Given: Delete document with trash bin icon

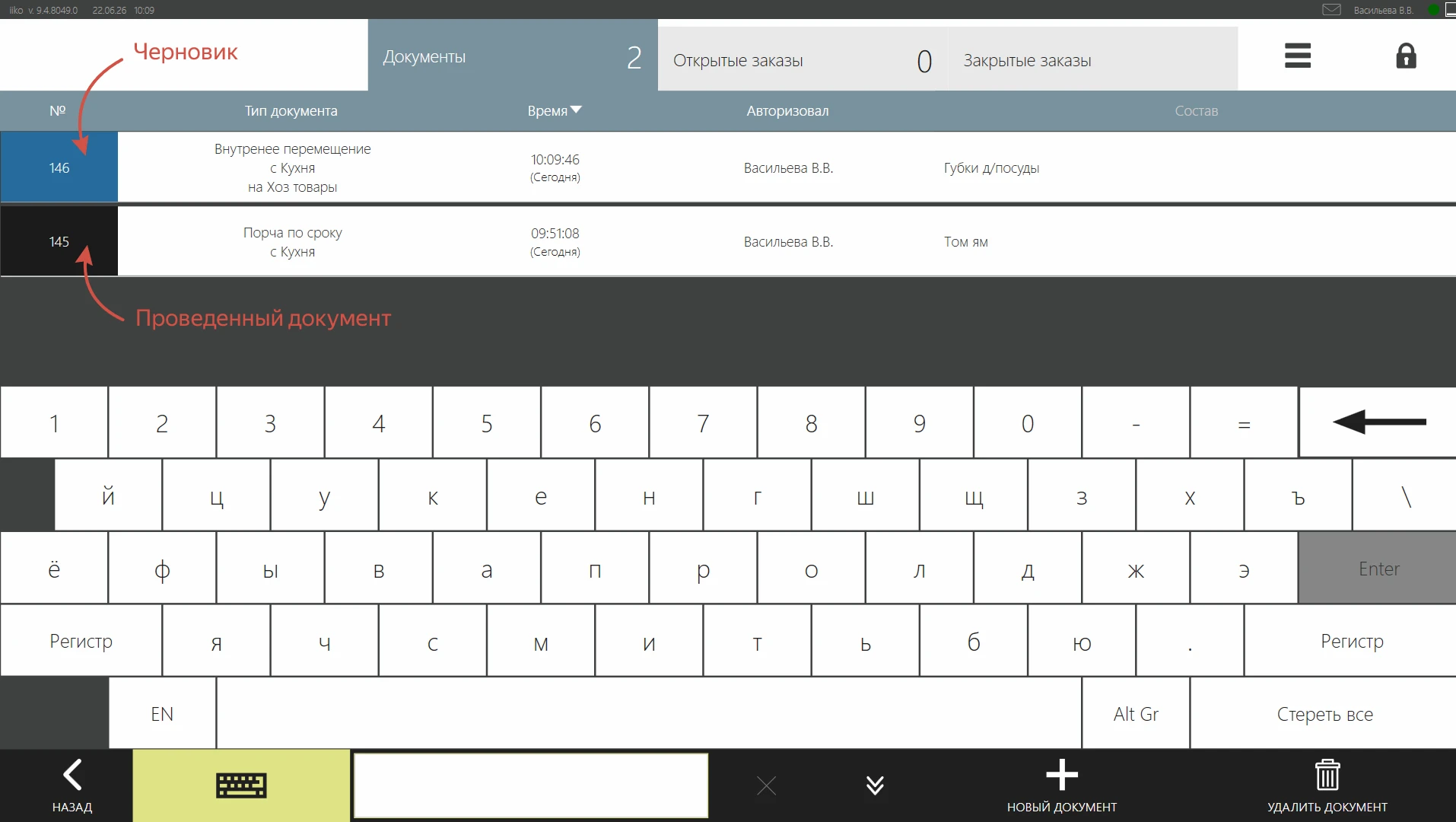Looking at the screenshot, I should coord(1327,785).
